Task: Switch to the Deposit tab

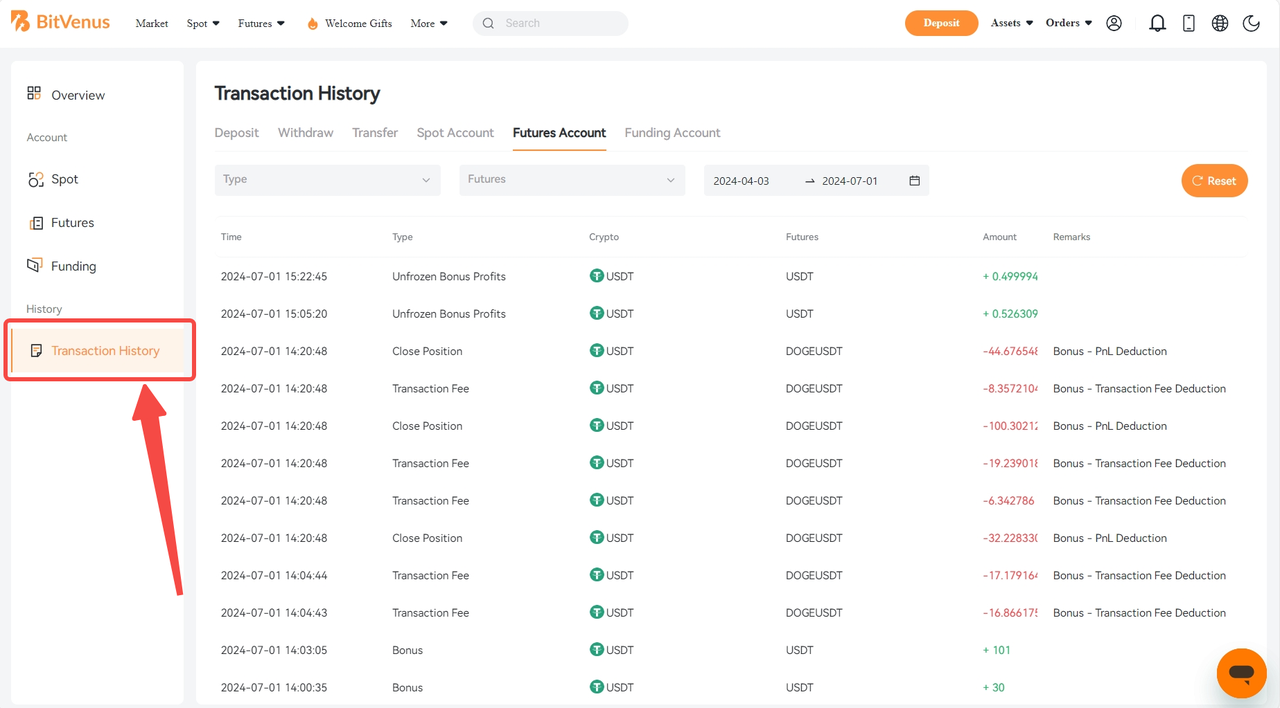Action: [236, 133]
